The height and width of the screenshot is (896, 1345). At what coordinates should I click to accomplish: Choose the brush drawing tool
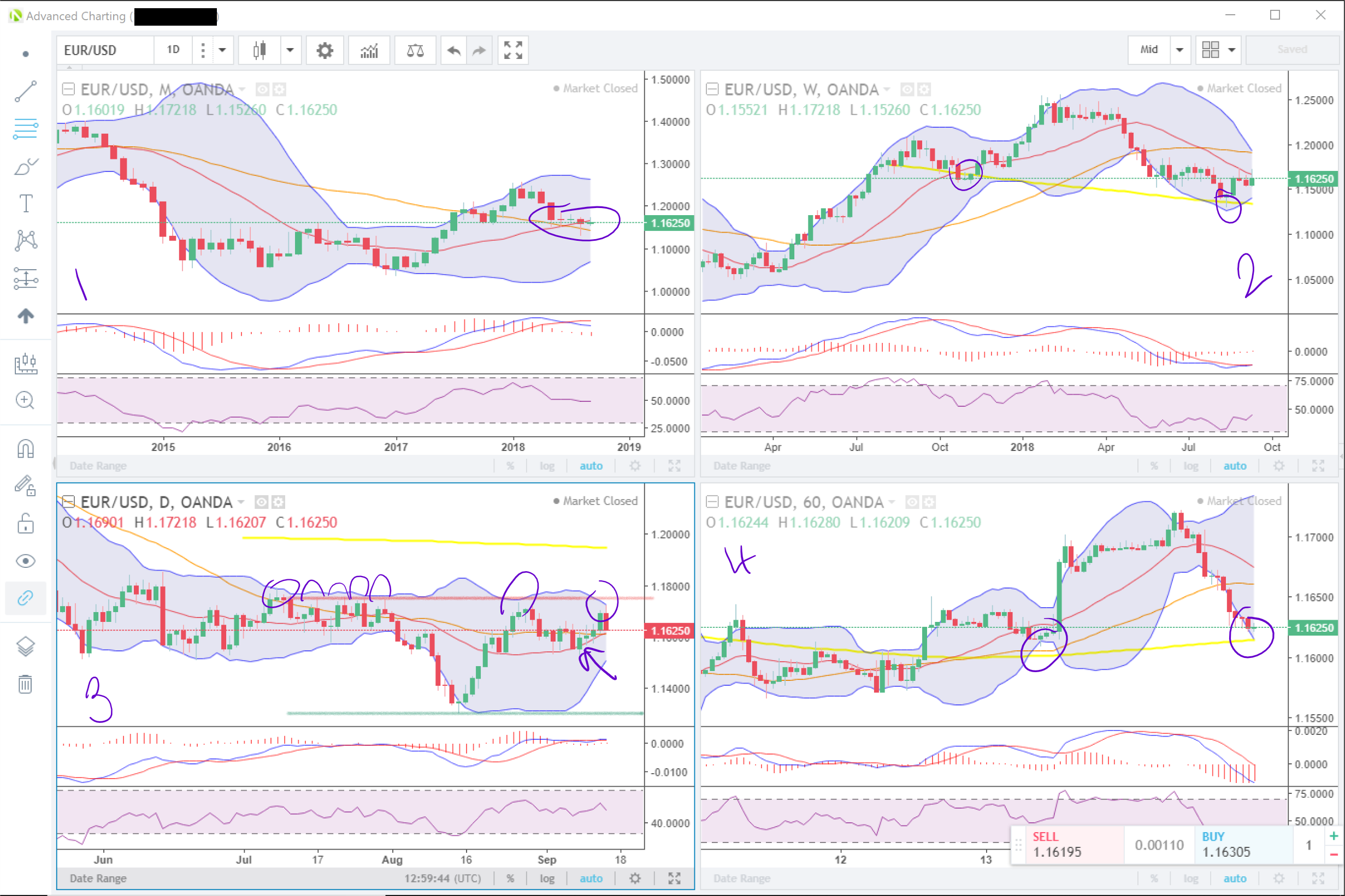[26, 167]
